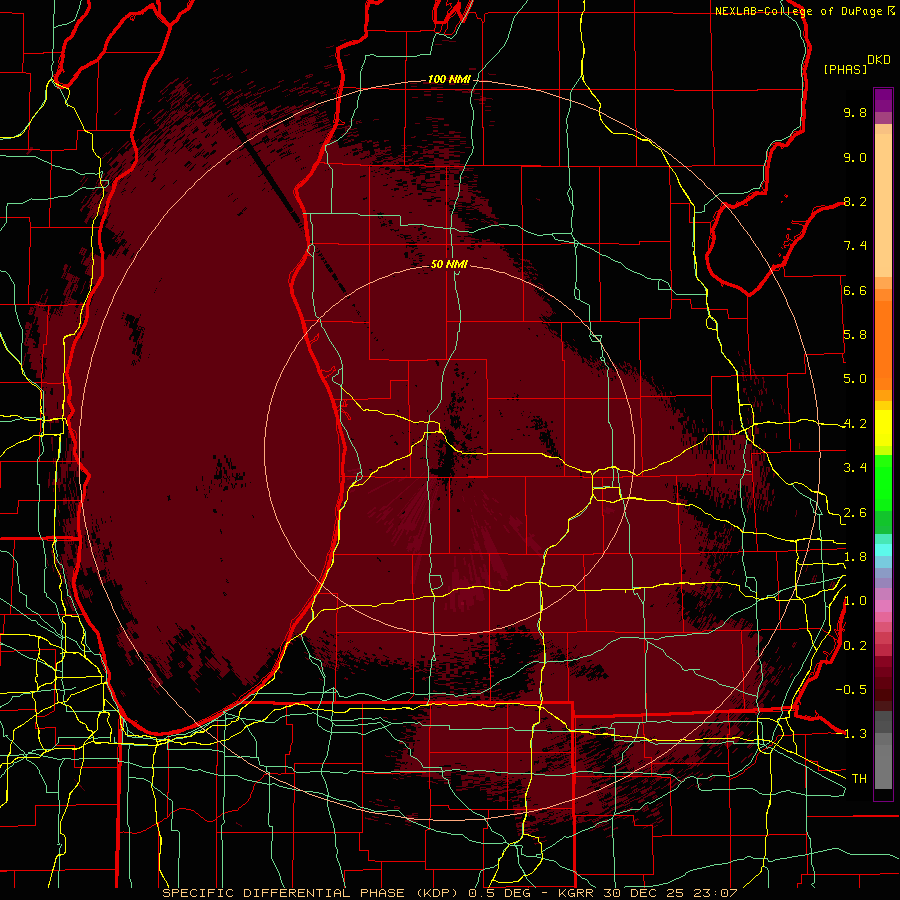Click the 4.2 legend value
The width and height of the screenshot is (900, 900).
click(855, 424)
